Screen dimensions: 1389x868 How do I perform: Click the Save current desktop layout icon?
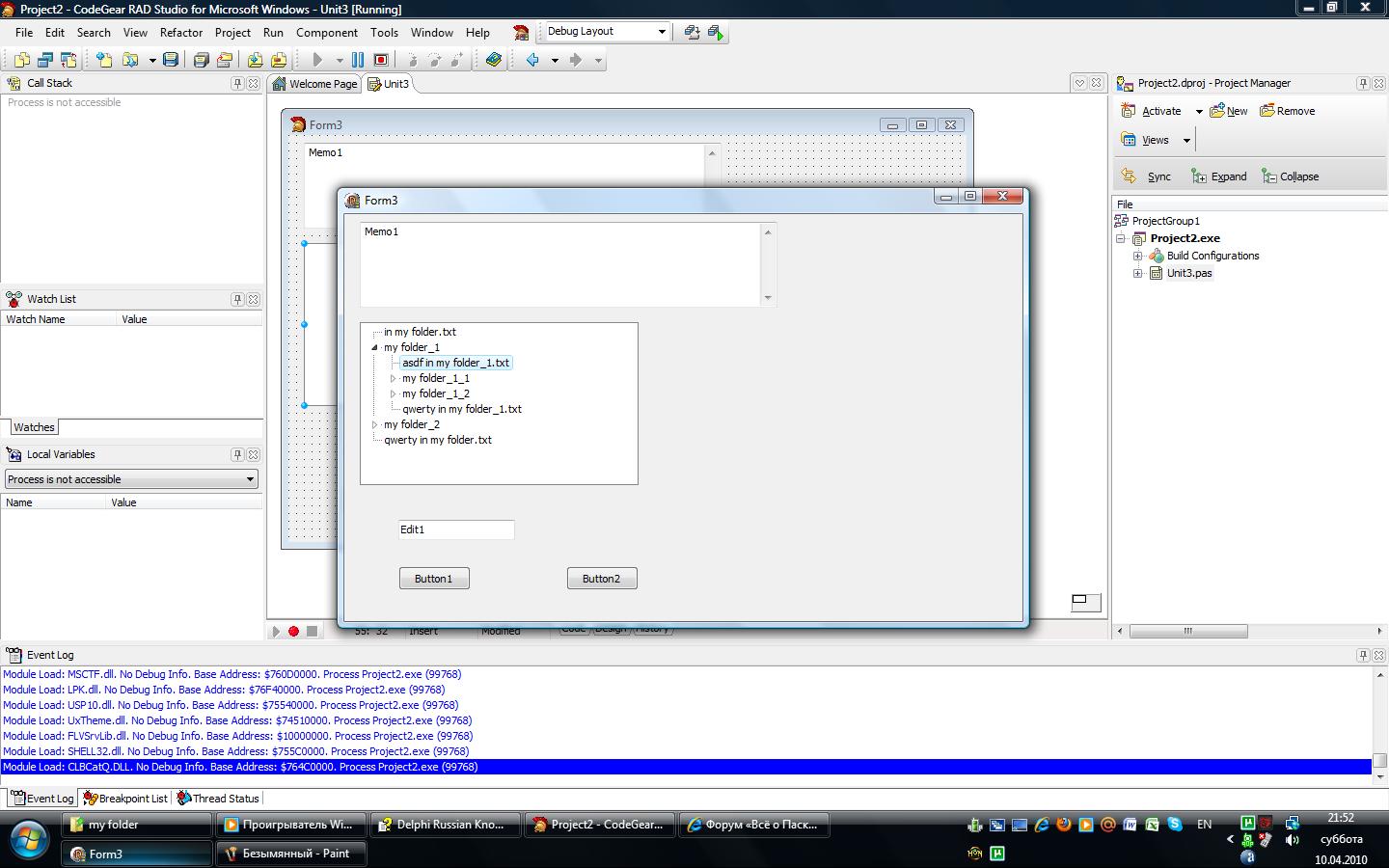[x=692, y=32]
